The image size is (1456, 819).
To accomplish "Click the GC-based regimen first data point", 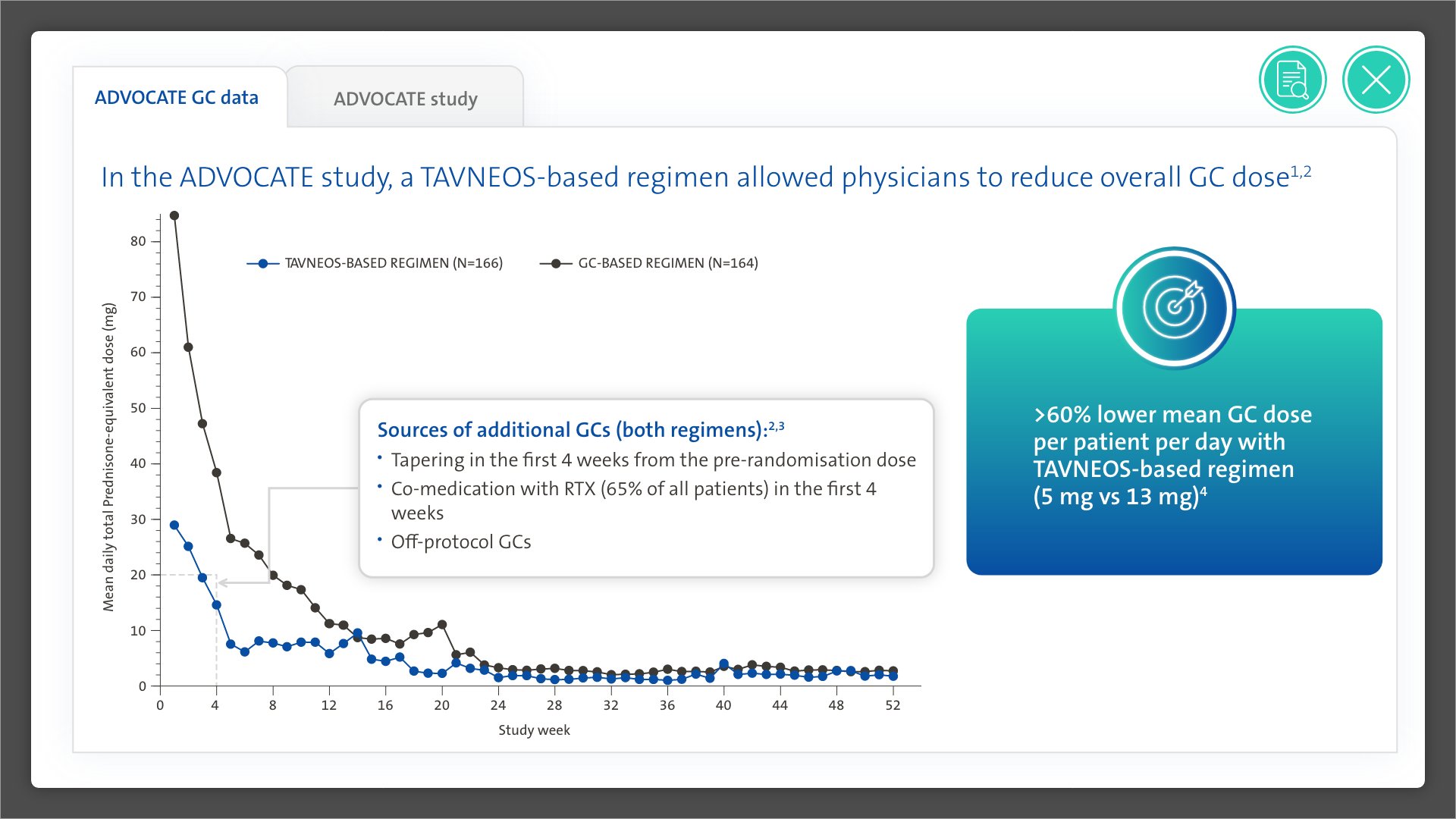I will click(x=174, y=215).
